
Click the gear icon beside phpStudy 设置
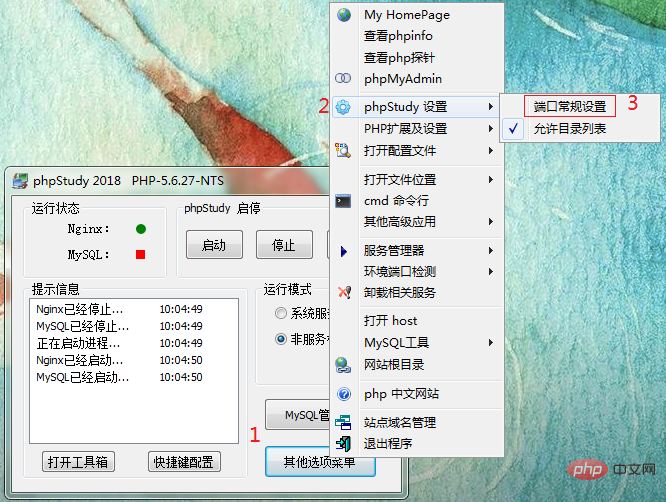tap(343, 107)
